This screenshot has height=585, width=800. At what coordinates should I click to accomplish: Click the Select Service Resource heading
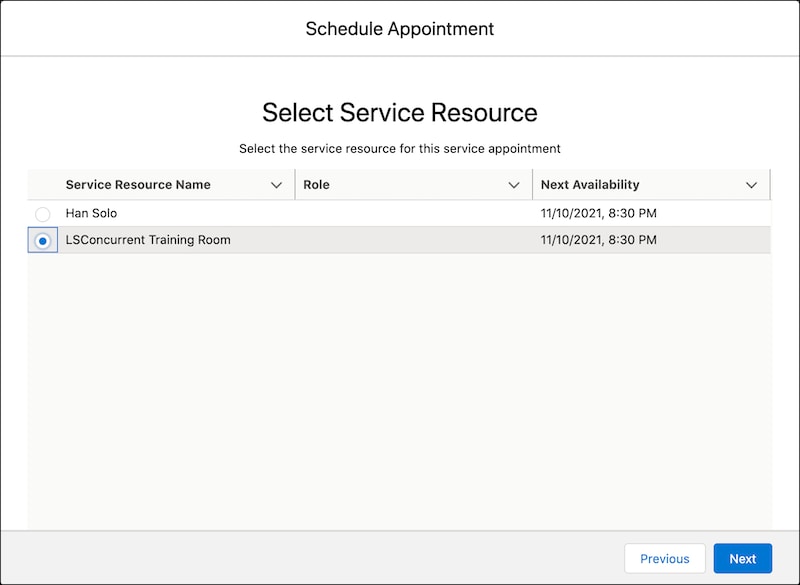[x=400, y=113]
